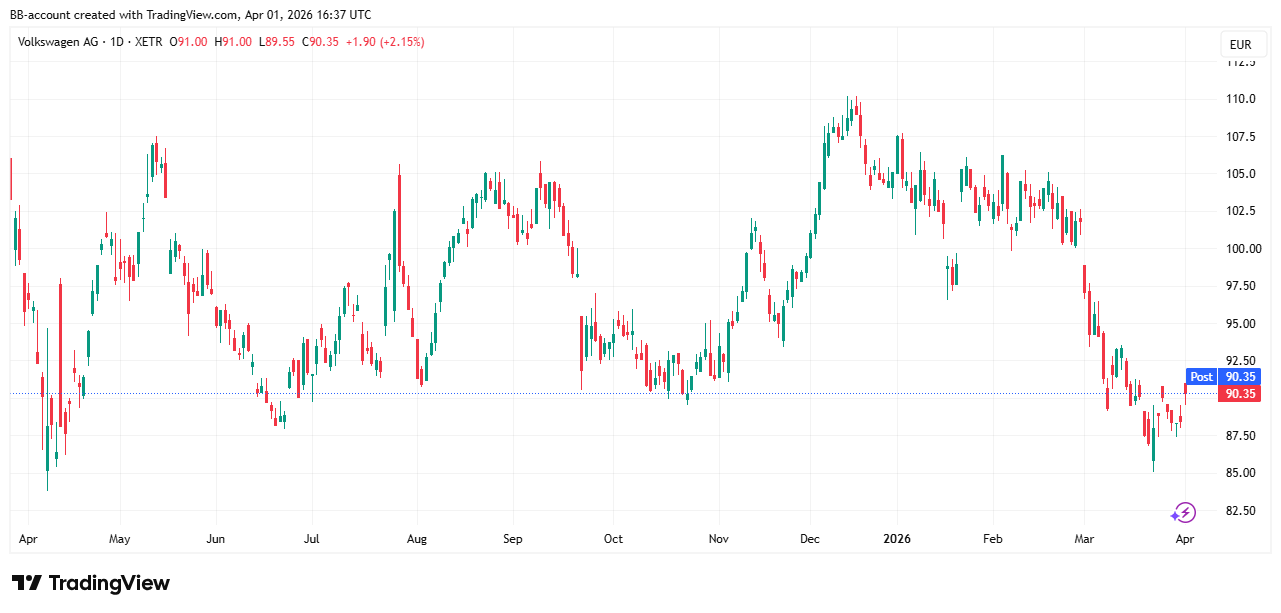Click the 110.0 level on price scale

pos(1242,99)
